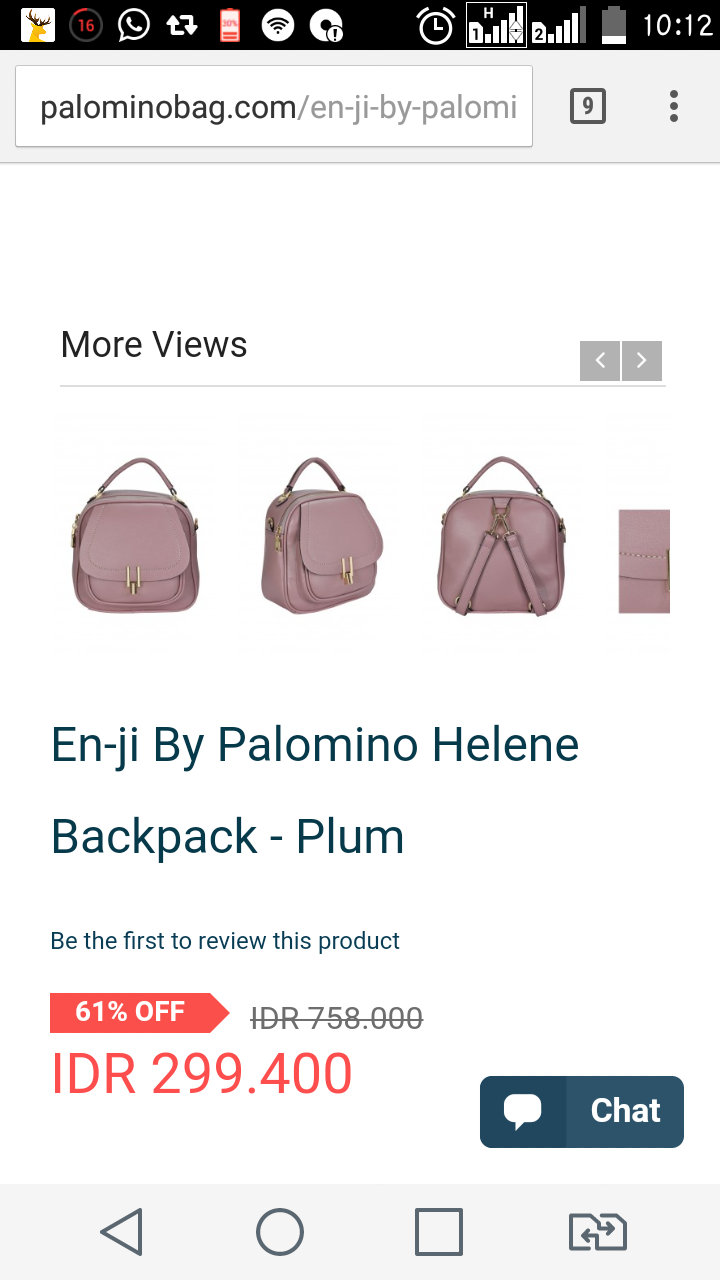Open the browser three-dot overflow menu
Image resolution: width=720 pixels, height=1280 pixels.
pos(674,106)
